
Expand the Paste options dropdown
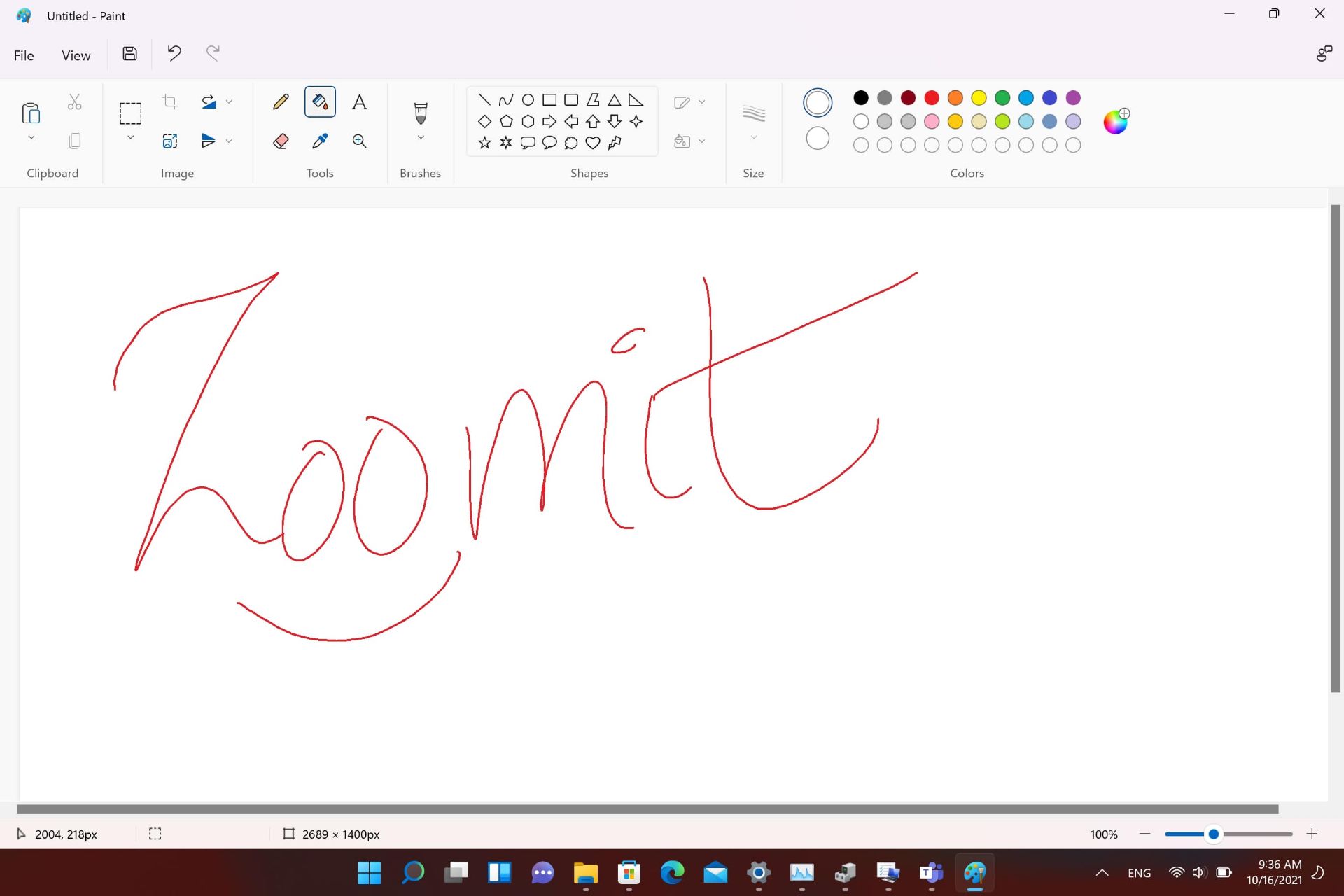coord(31,138)
